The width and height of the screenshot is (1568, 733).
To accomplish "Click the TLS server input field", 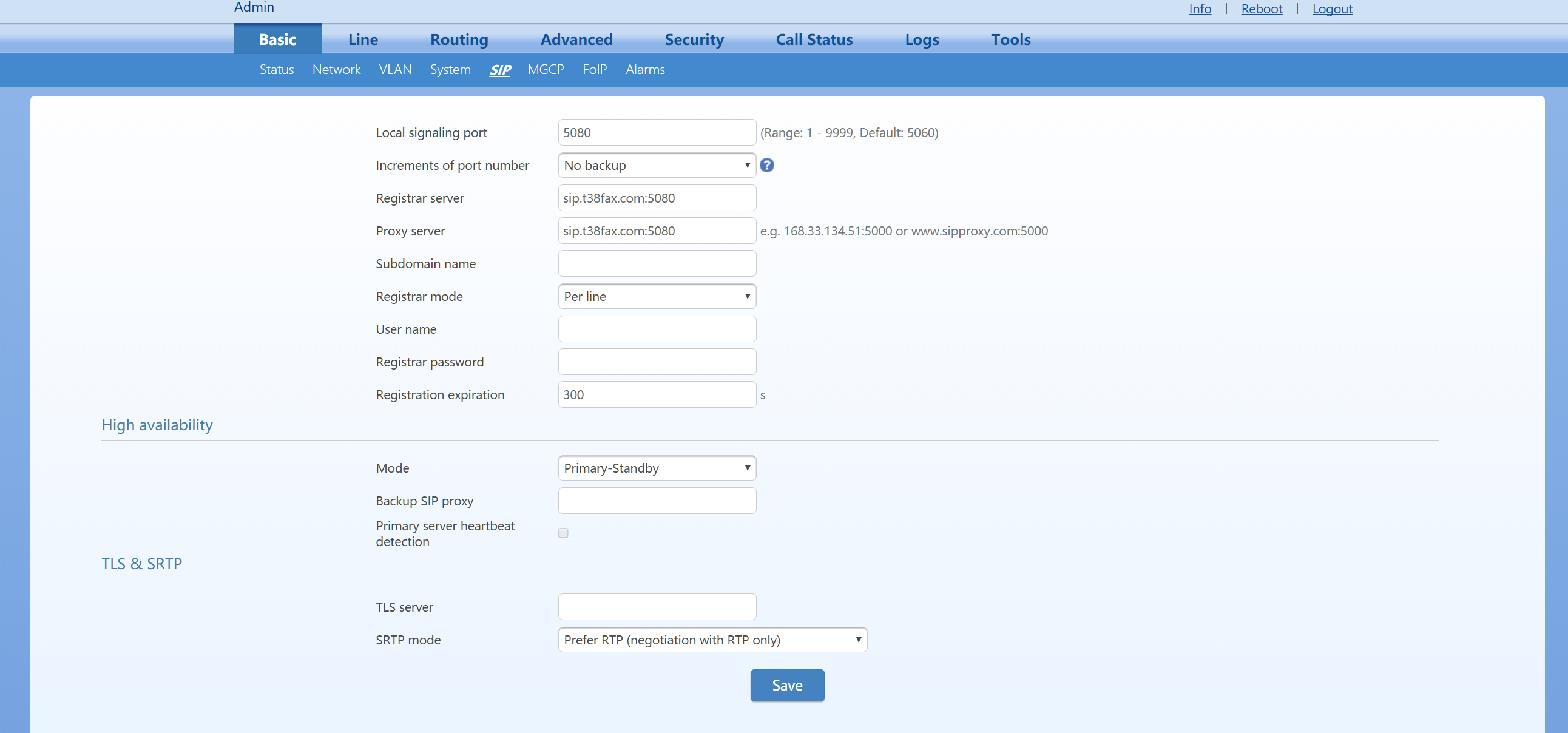I will tap(657, 607).
